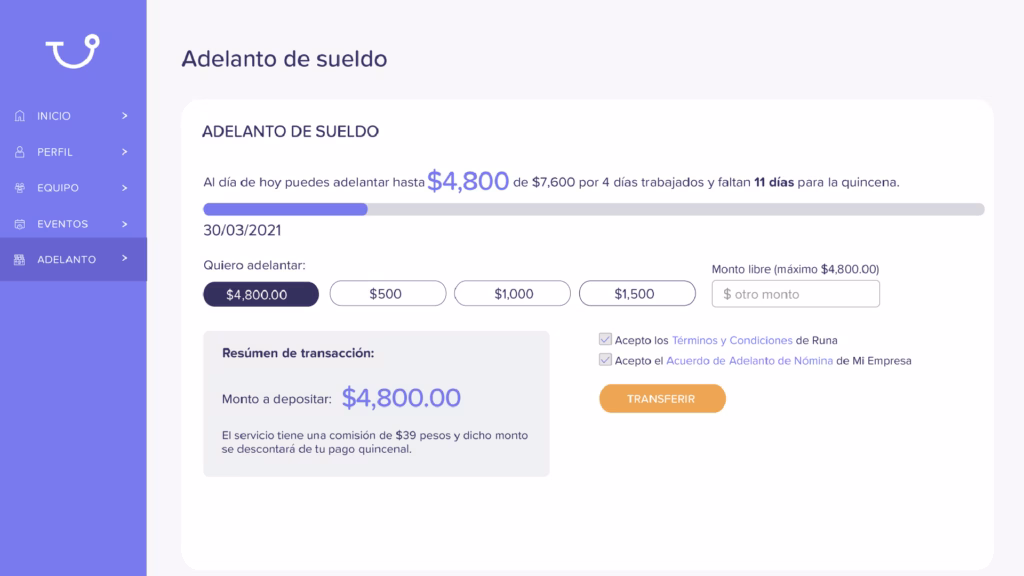Viewport: 1024px width, 576px height.
Task: Click the person icon next to Perfil
Action: pyautogui.click(x=20, y=152)
